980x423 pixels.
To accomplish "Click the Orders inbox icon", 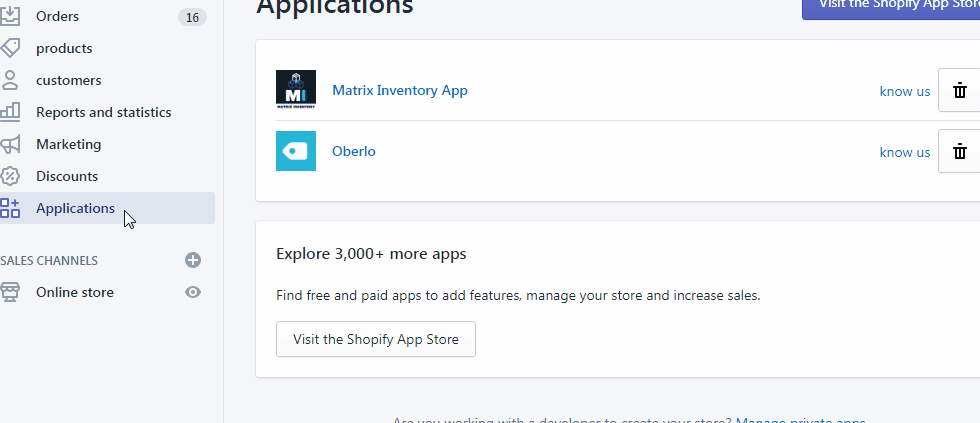I will [x=9, y=16].
